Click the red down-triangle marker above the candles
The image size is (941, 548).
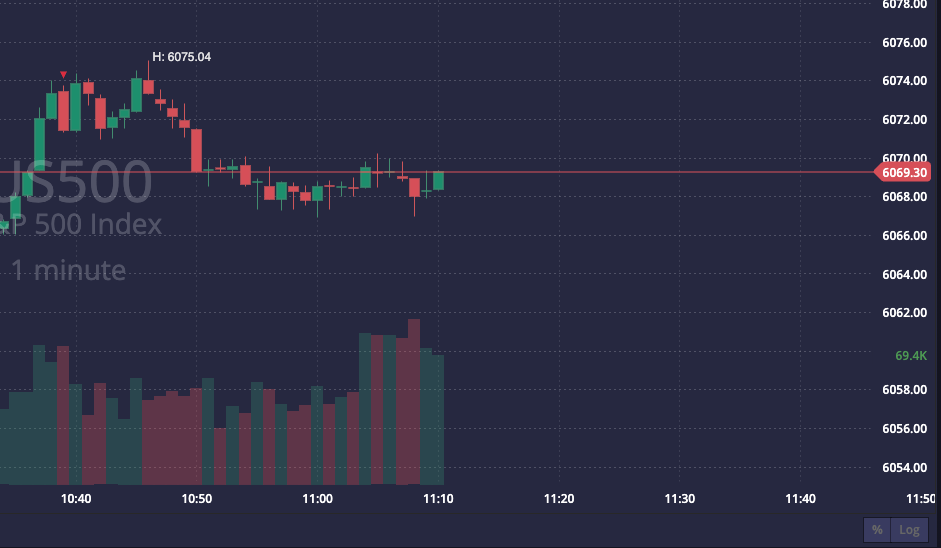64,75
